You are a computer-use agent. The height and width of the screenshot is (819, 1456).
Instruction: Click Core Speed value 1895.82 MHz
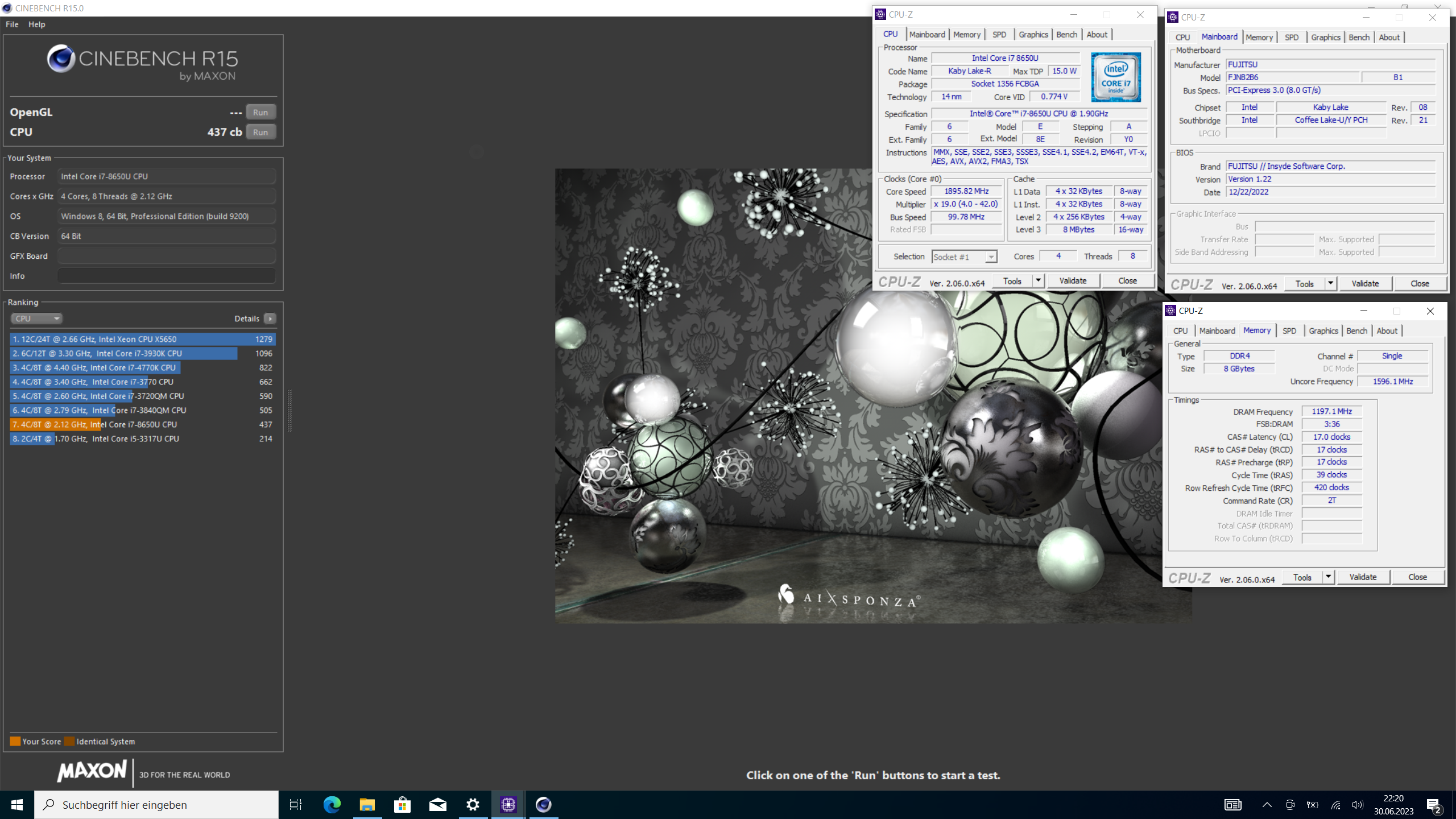[966, 191]
